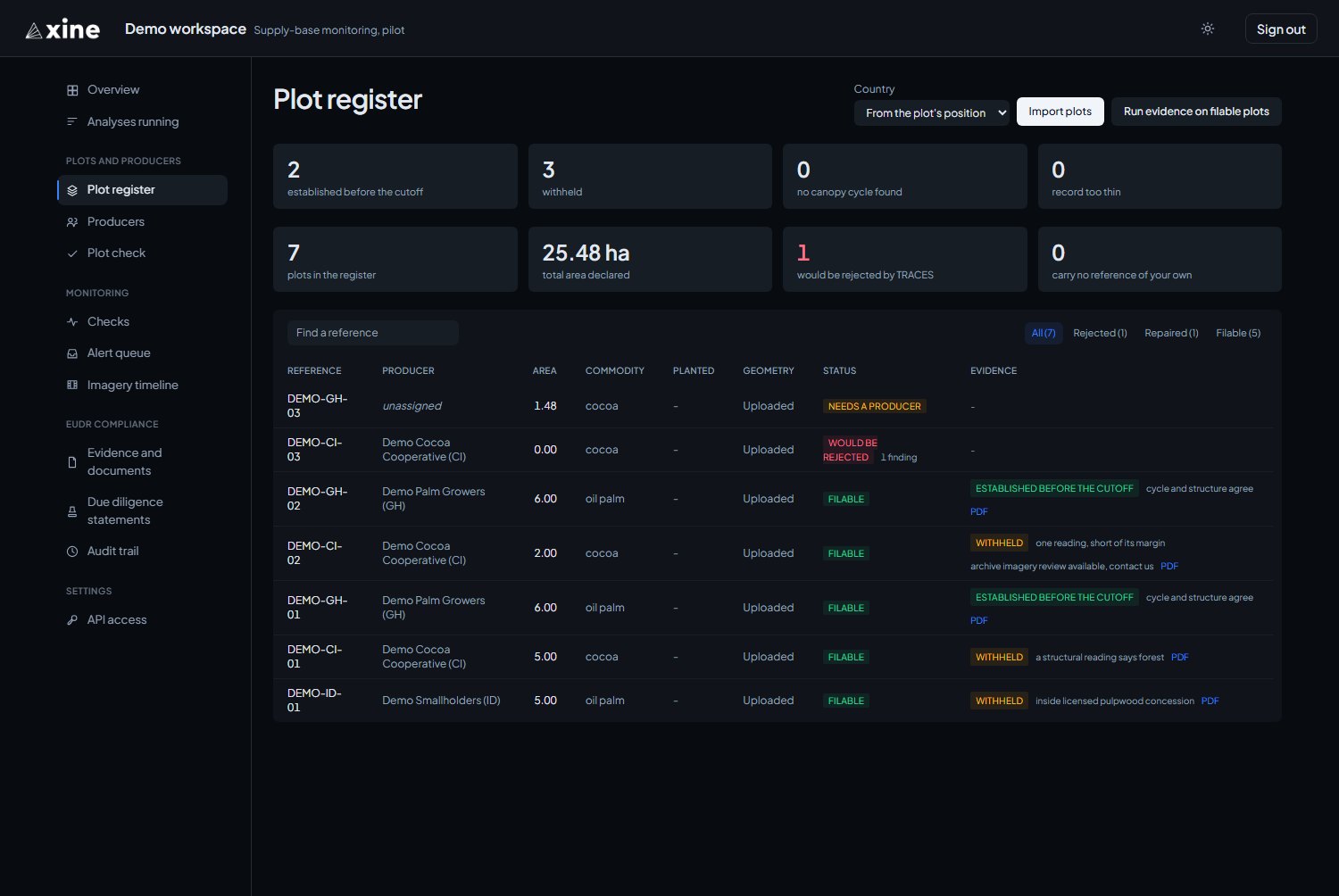Click the "would be rejected by TRACES" card
The width and height of the screenshot is (1339, 896).
click(x=905, y=259)
